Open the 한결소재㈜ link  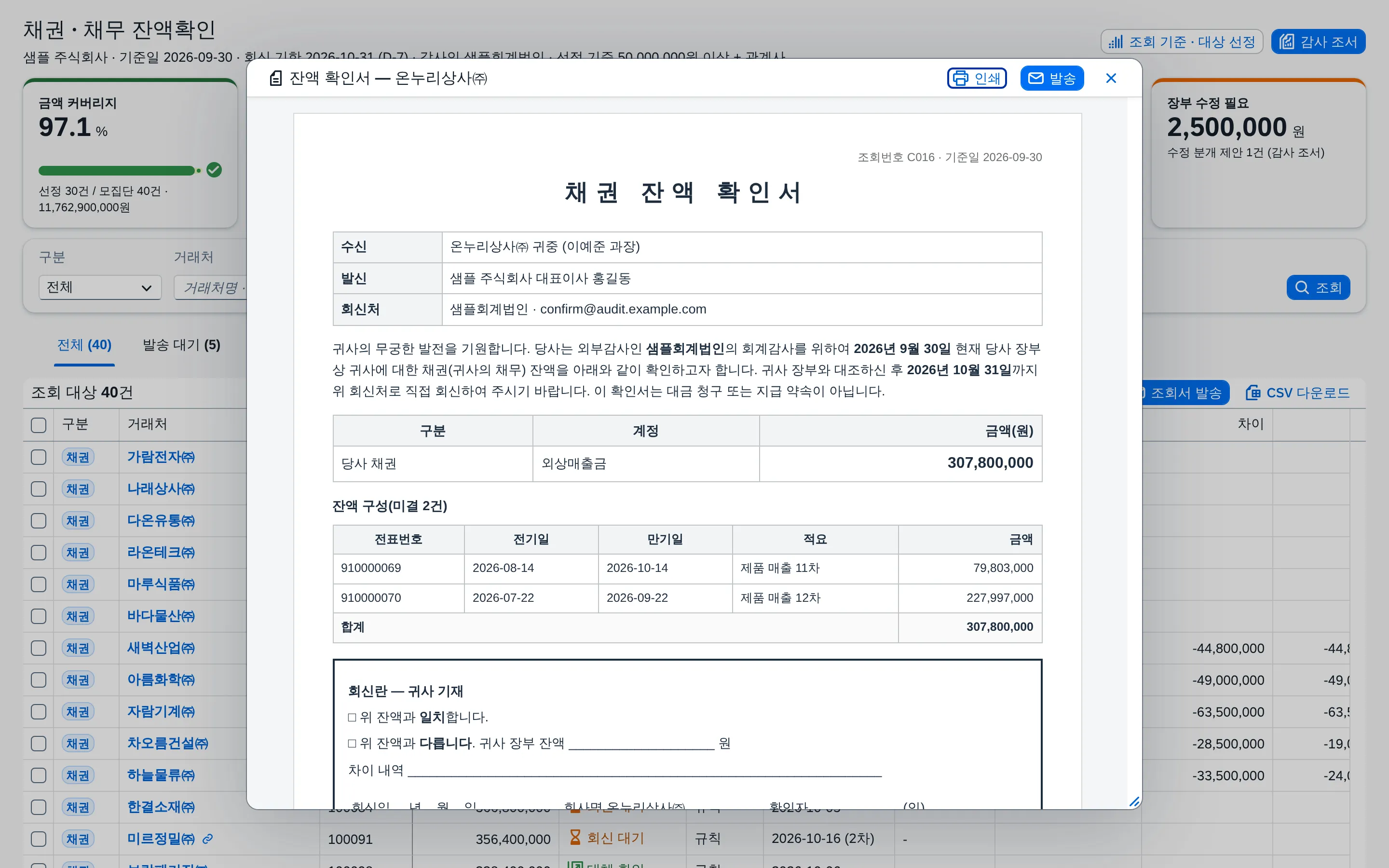coord(161,807)
